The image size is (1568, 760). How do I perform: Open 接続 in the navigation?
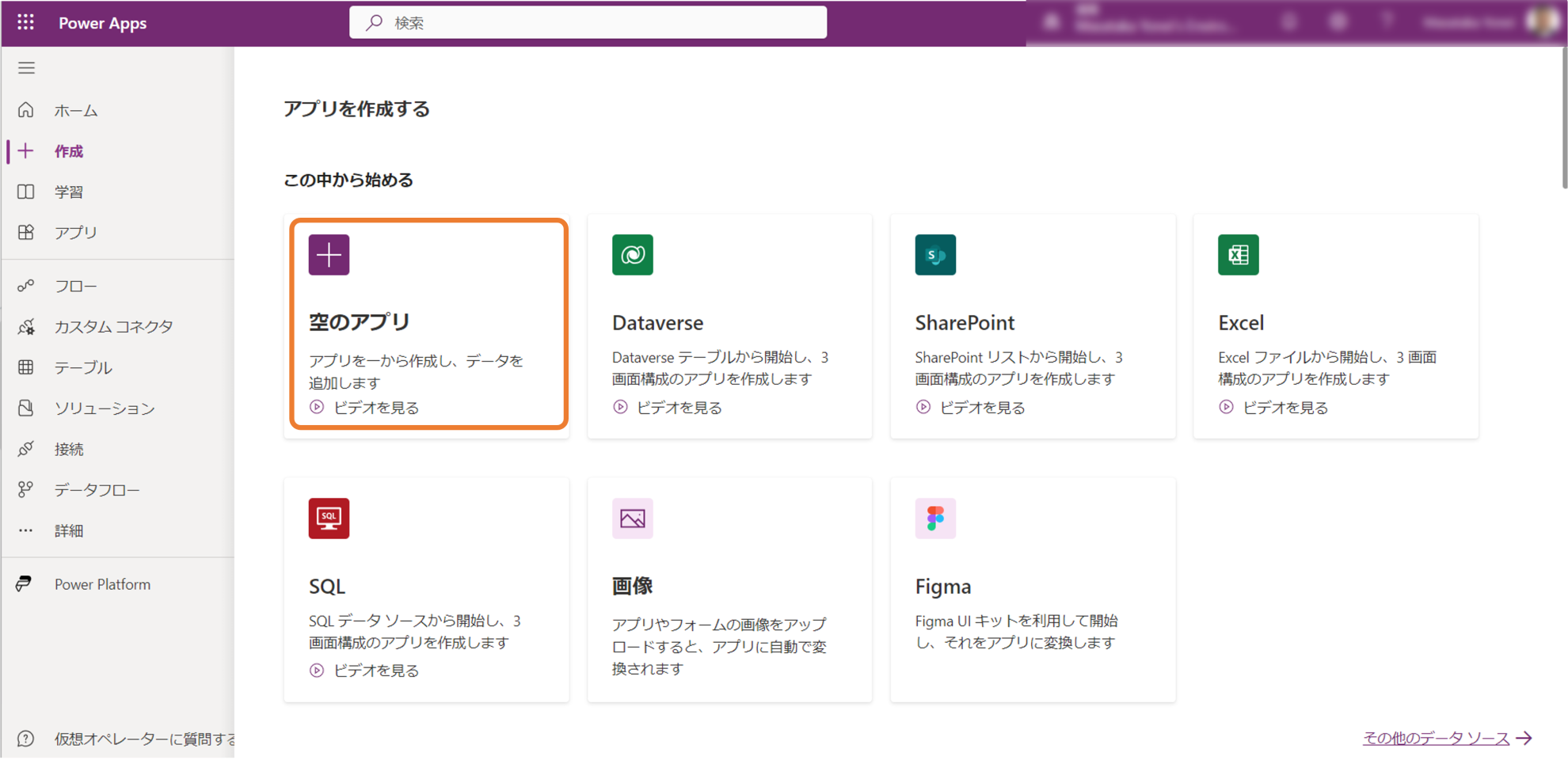coord(69,450)
